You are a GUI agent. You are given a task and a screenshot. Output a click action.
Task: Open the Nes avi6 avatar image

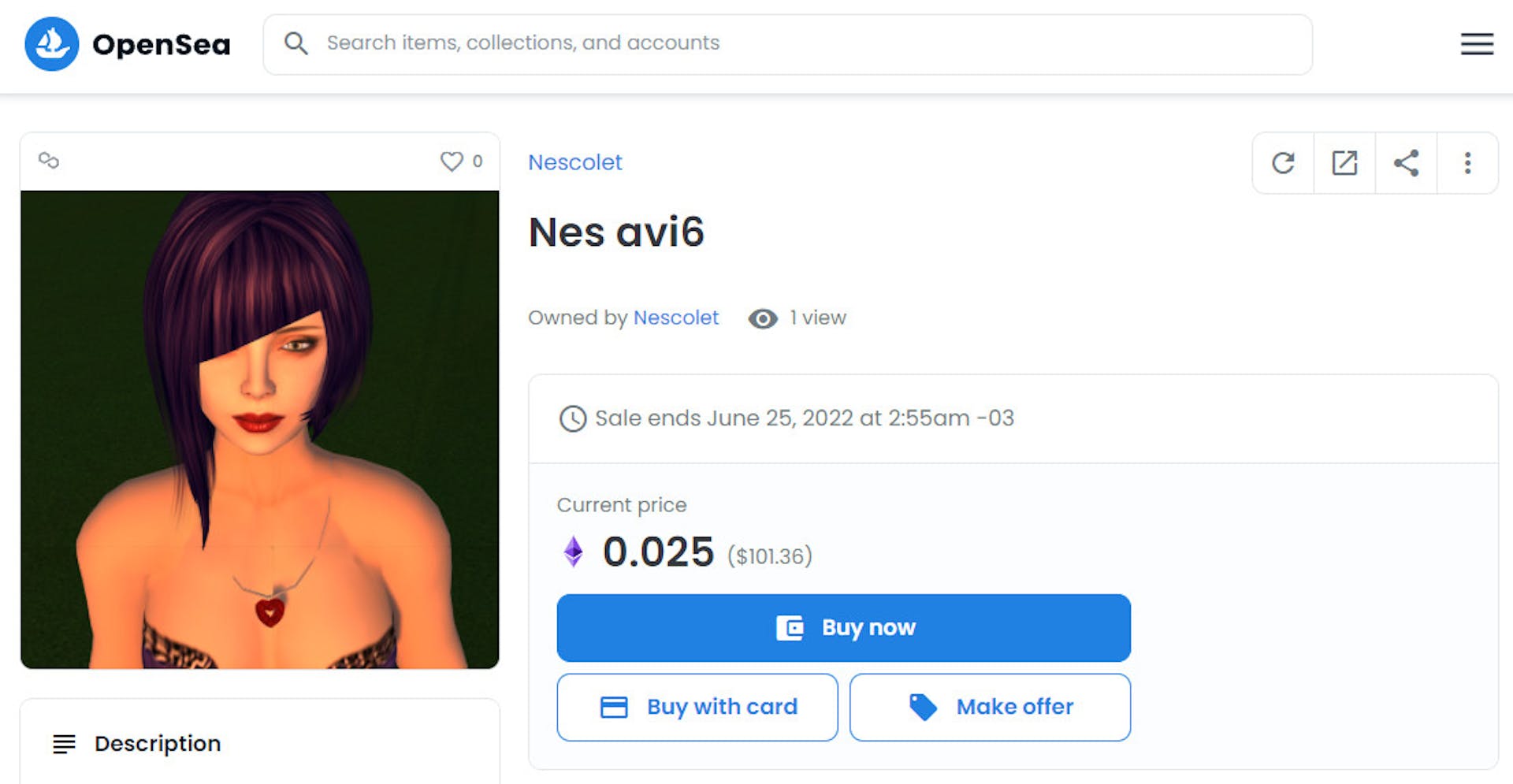(x=260, y=429)
